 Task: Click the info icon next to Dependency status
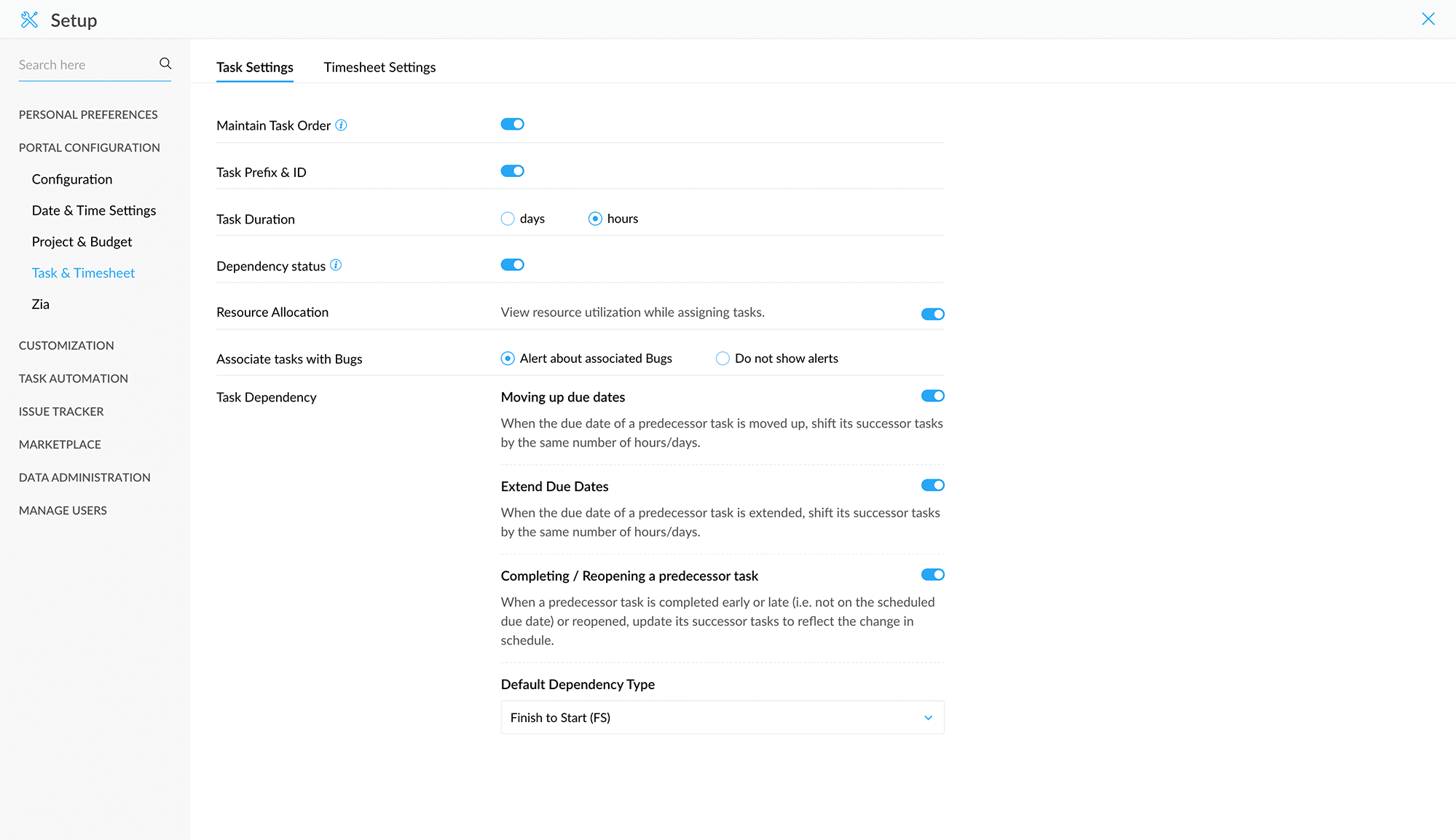(x=336, y=265)
